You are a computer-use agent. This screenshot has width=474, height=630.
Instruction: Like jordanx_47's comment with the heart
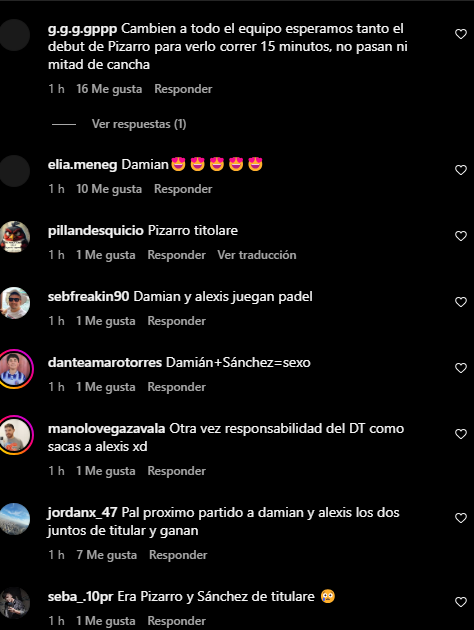[461, 518]
